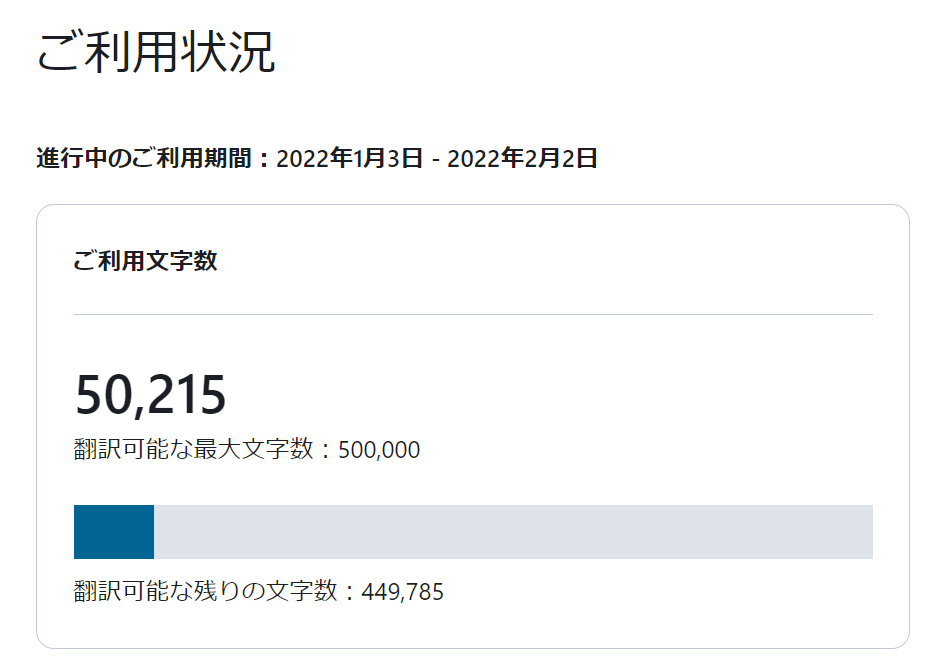Click the 翻訳可能な最大文字数 label
Image resolution: width=945 pixels, height=664 pixels.
193,449
